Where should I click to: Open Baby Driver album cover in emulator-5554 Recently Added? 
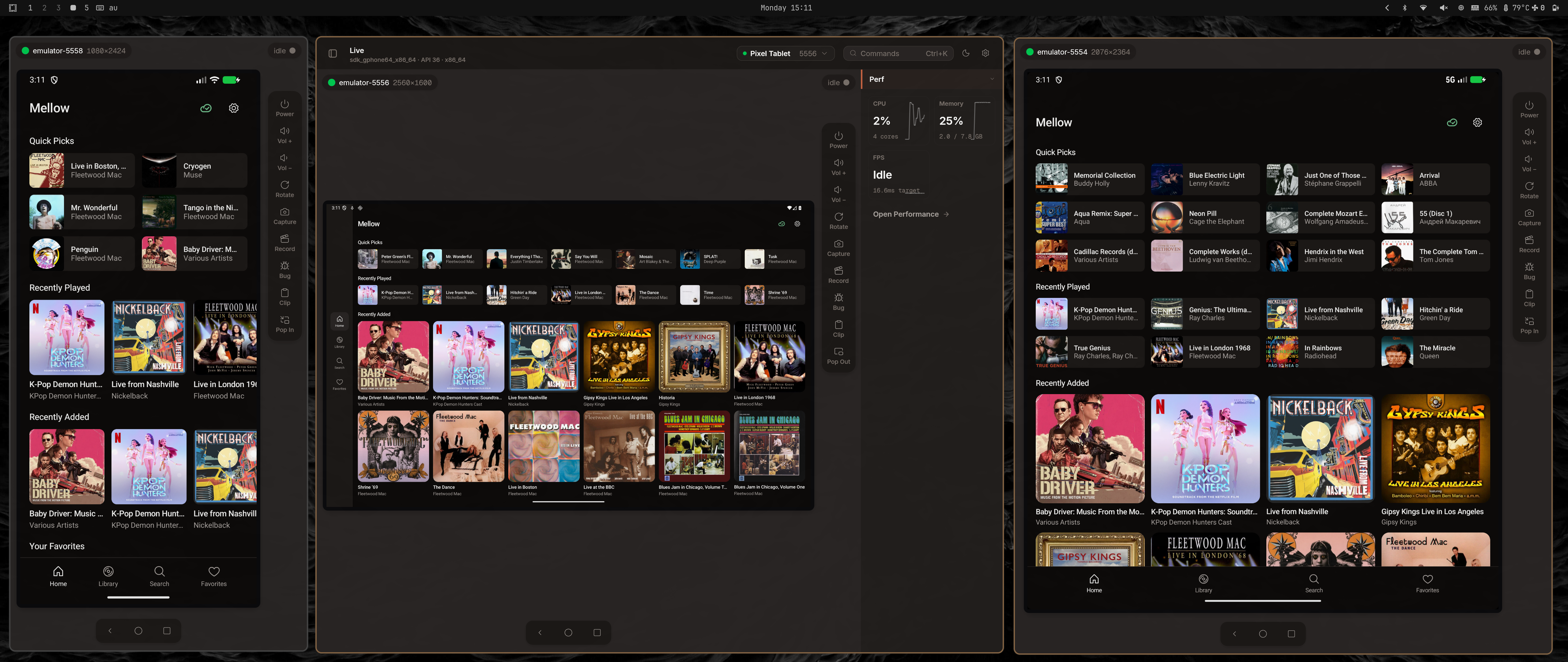pos(1090,449)
